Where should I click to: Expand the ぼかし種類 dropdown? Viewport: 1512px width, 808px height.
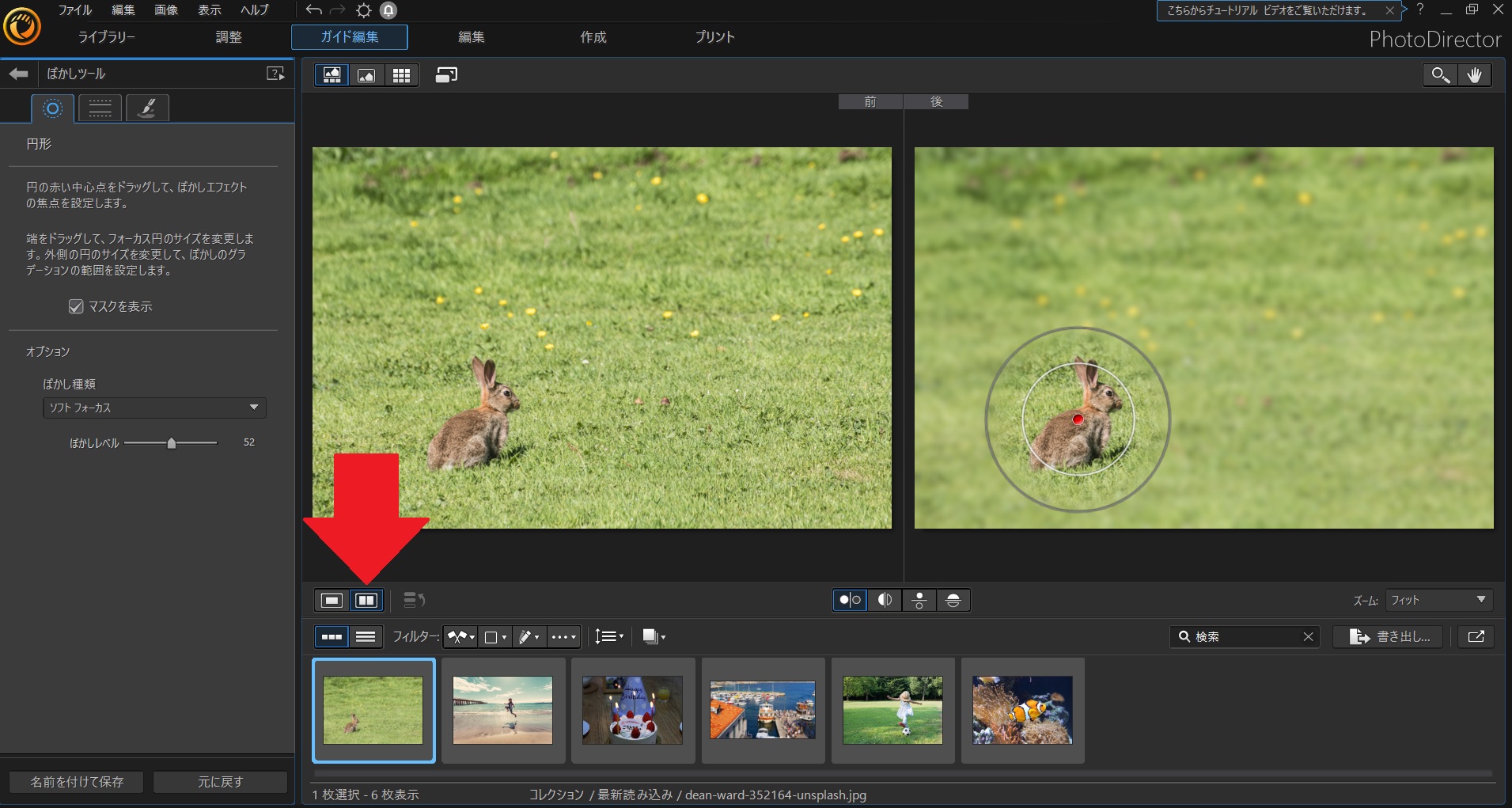tap(154, 408)
